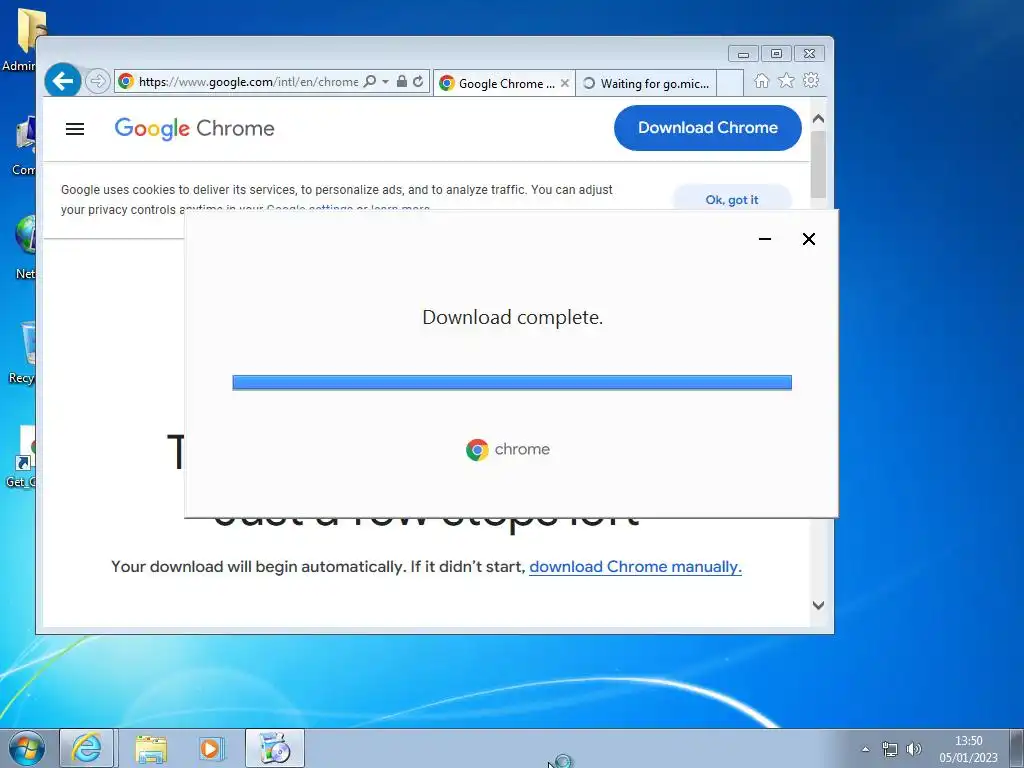Click the chrome logo in installer

[x=508, y=449]
